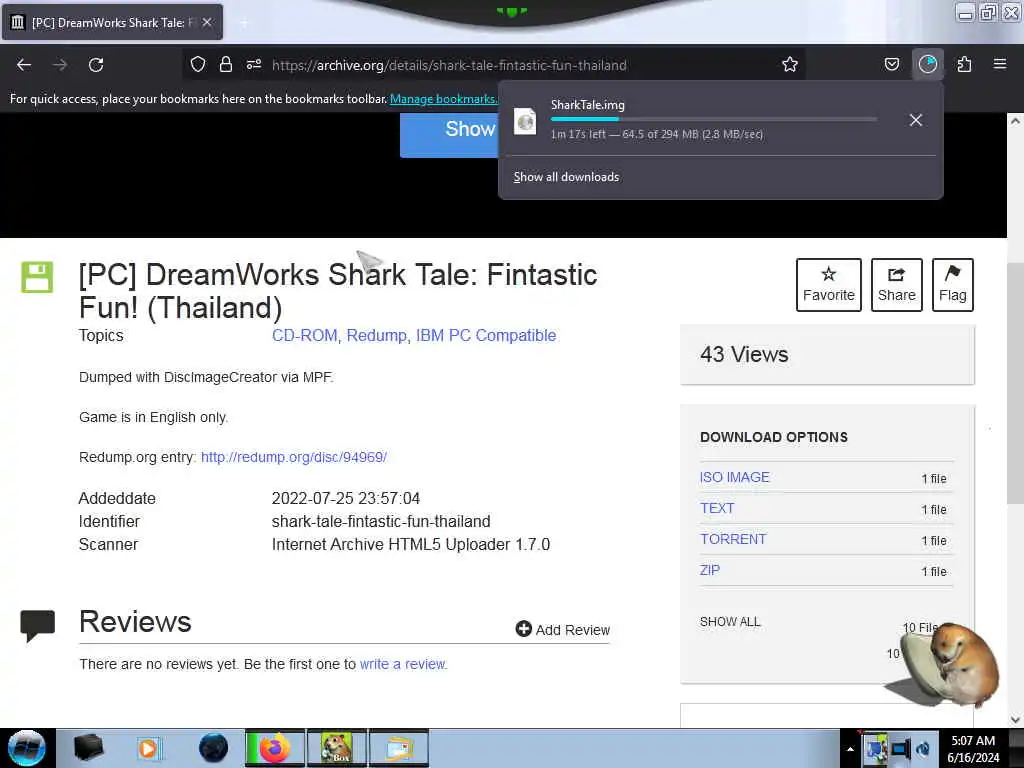
Task: Download the ISO IMAGE option
Action: 735,477
